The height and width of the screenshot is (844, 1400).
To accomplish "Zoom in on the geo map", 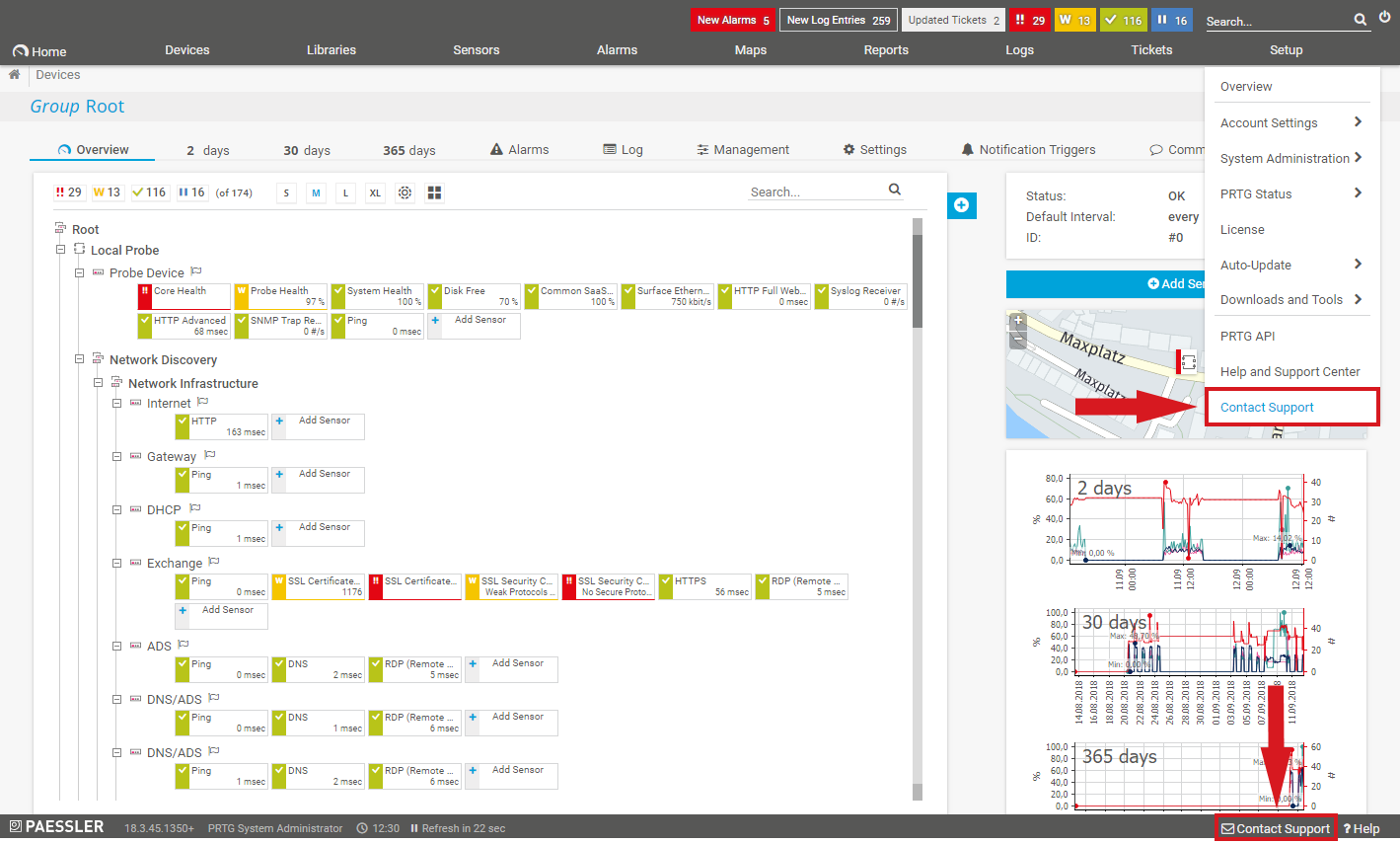I will (x=1019, y=321).
